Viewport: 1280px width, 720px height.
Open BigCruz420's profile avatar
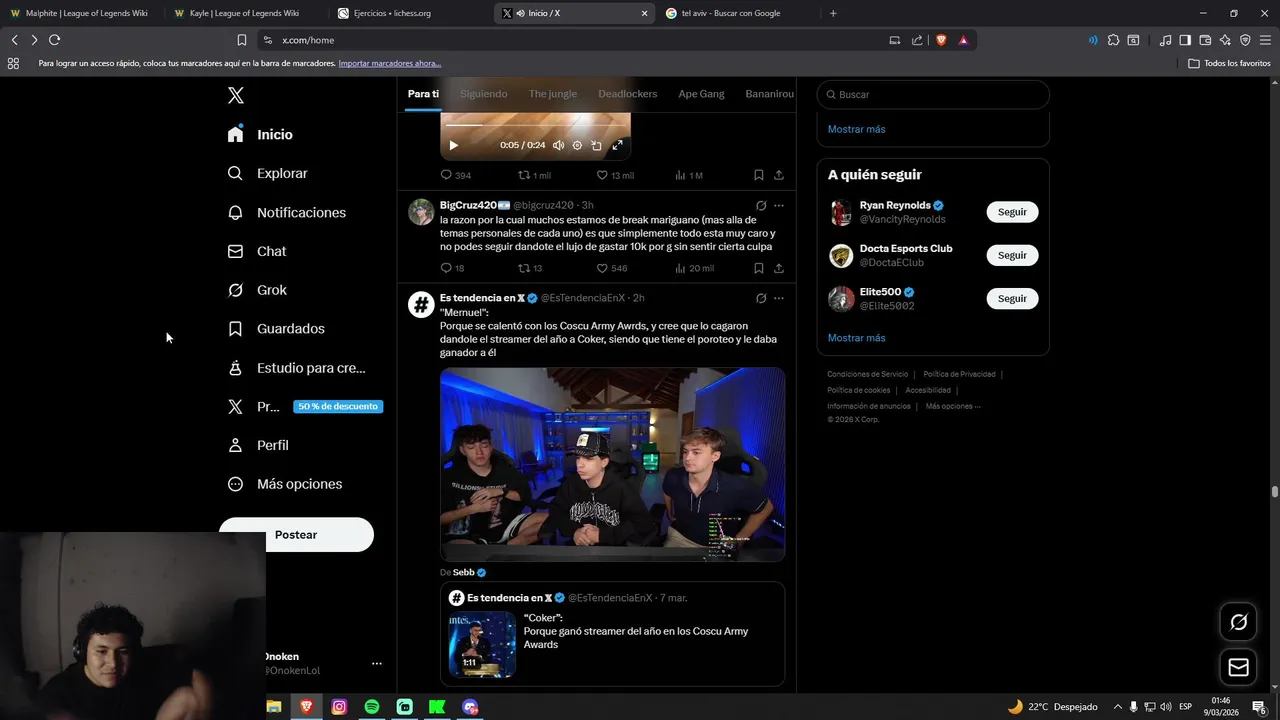tap(421, 212)
